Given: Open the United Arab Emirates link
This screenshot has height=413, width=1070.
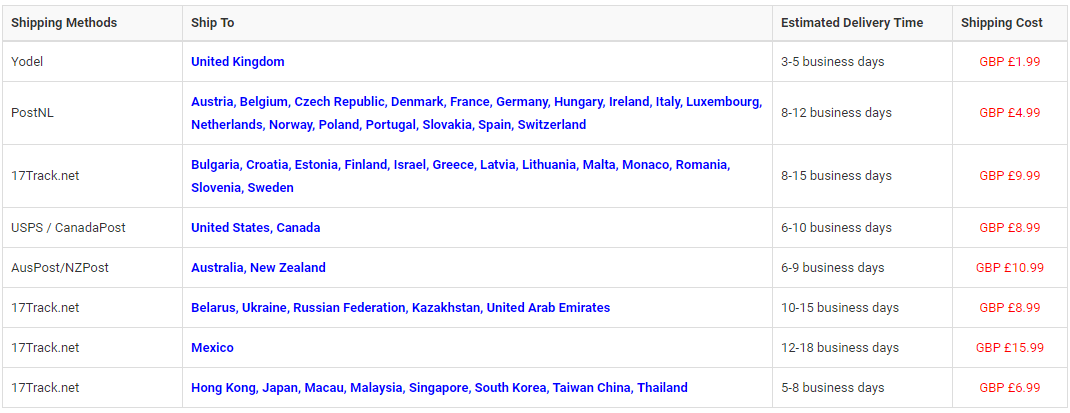Looking at the screenshot, I should click(548, 308).
